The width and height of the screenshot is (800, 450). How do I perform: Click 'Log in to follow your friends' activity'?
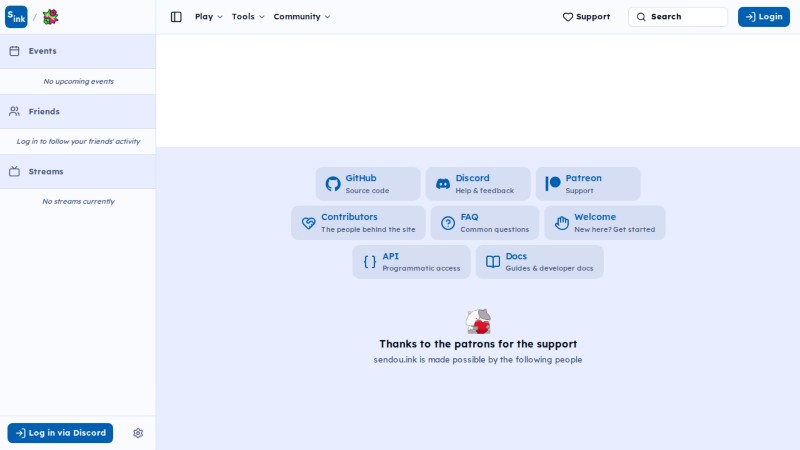[79, 142]
